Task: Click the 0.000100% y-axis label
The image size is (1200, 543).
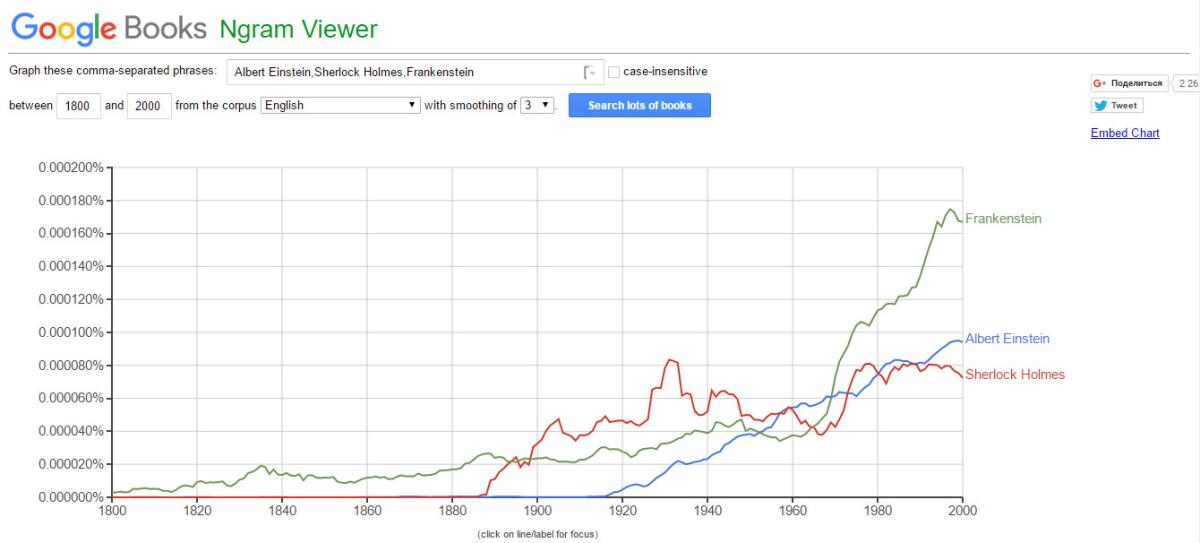Action: [70, 332]
